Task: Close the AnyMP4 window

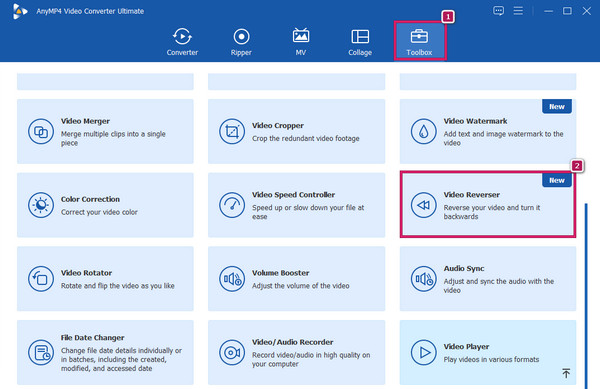Action: click(587, 11)
